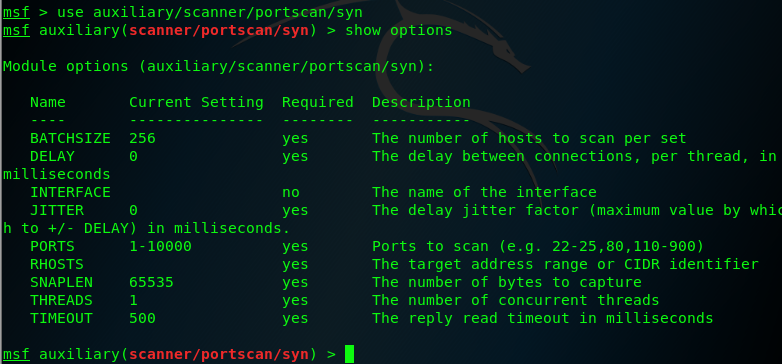The height and width of the screenshot is (364, 782).
Task: Click the TIMEOUT value 500
Action: pyautogui.click(x=142, y=318)
